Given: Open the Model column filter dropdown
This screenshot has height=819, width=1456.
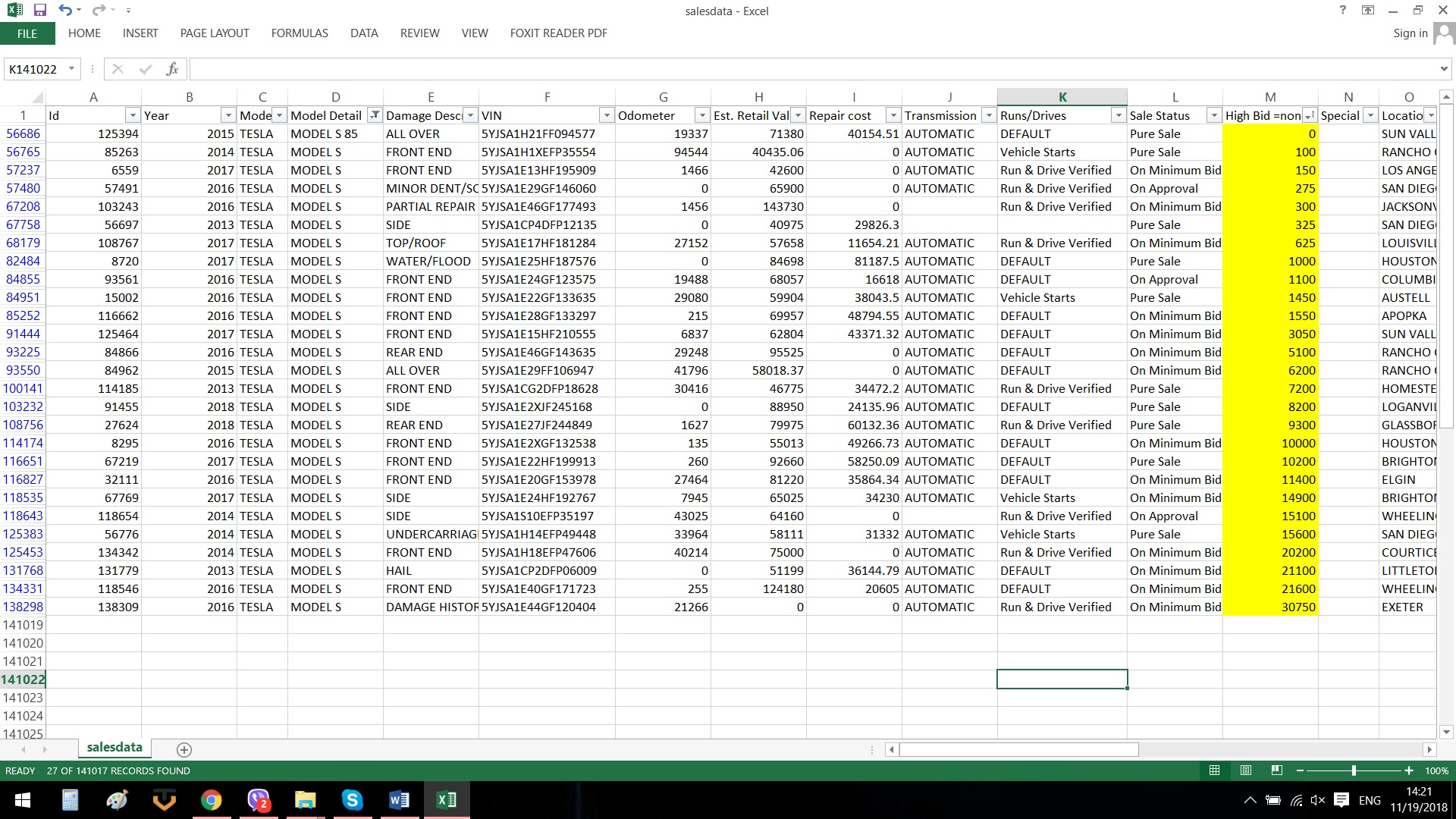Looking at the screenshot, I should point(280,115).
